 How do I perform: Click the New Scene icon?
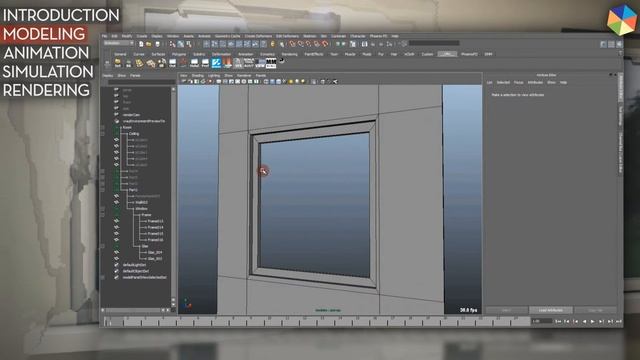pyautogui.click(x=141, y=44)
